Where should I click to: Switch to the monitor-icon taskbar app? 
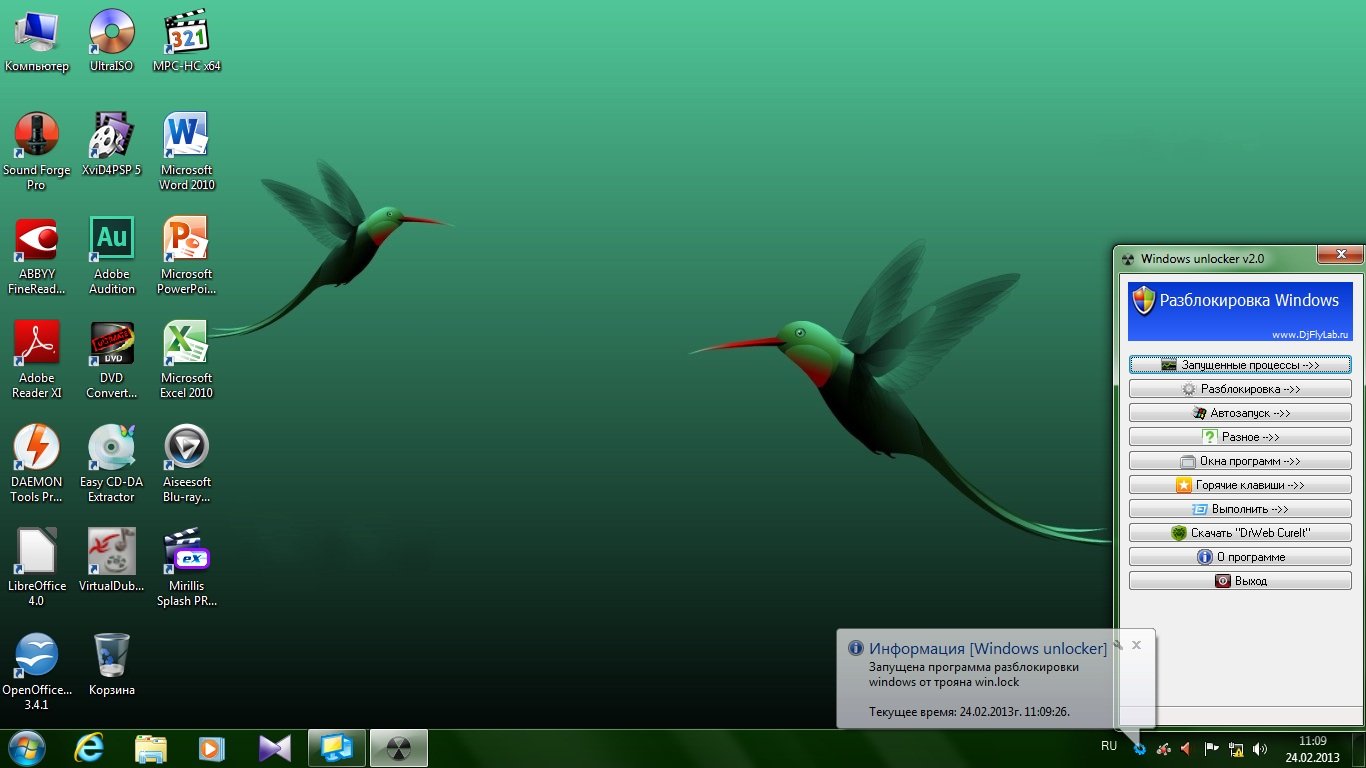[x=337, y=748]
